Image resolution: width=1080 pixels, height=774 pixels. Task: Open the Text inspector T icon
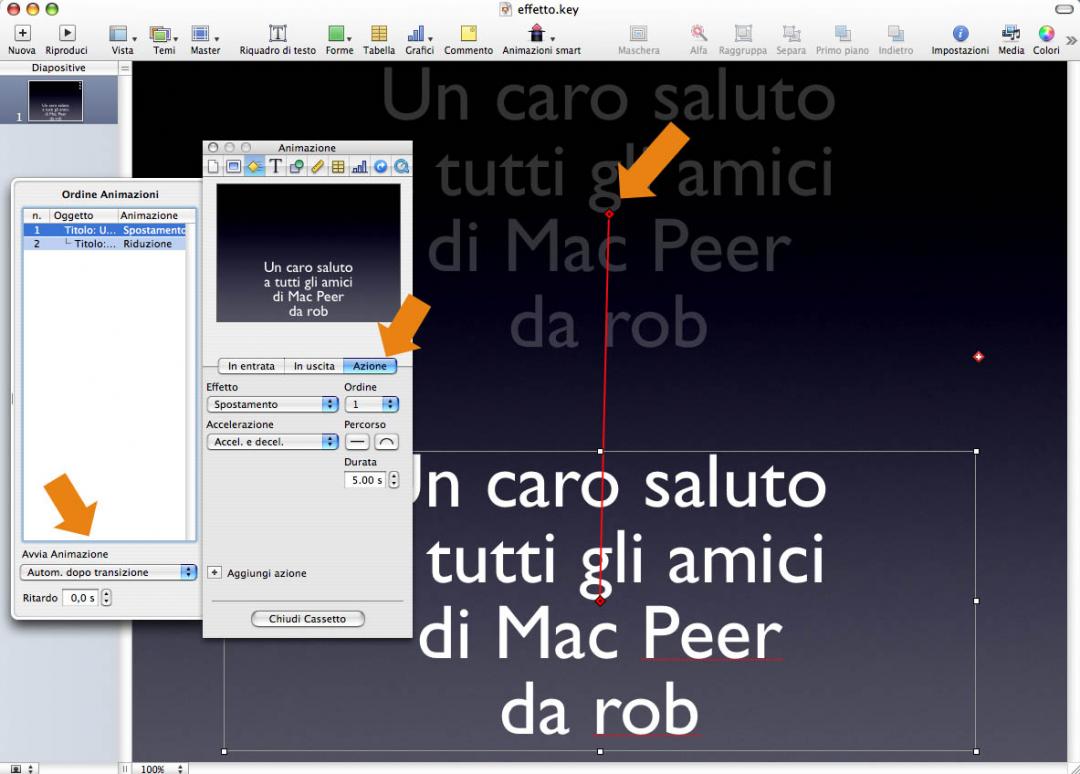pyautogui.click(x=275, y=166)
